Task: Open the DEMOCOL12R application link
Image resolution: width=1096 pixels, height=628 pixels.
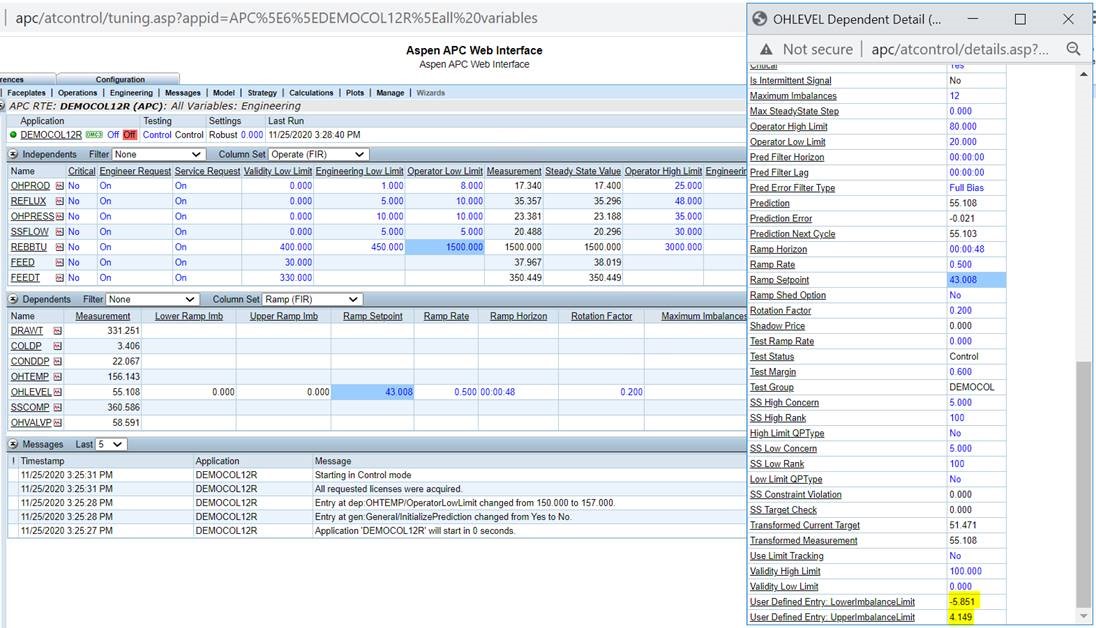Action: click(x=51, y=135)
